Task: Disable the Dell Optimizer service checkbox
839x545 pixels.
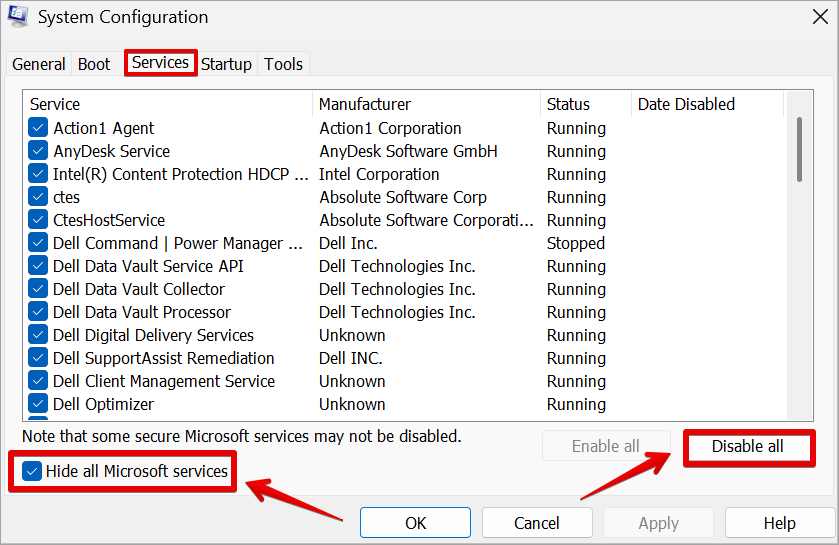Action: [x=38, y=404]
